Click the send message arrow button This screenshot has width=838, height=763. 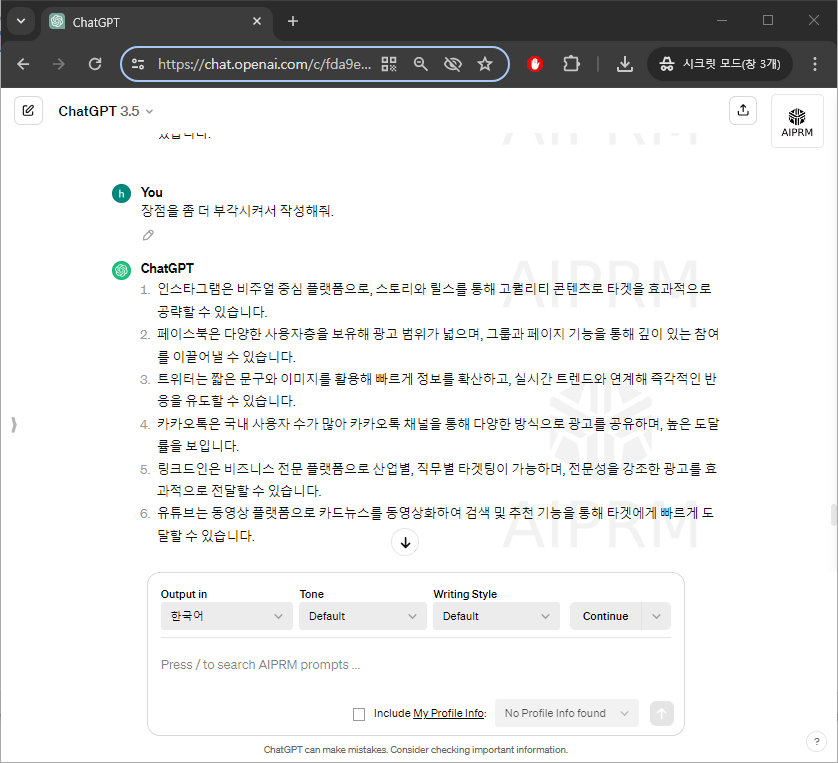662,713
